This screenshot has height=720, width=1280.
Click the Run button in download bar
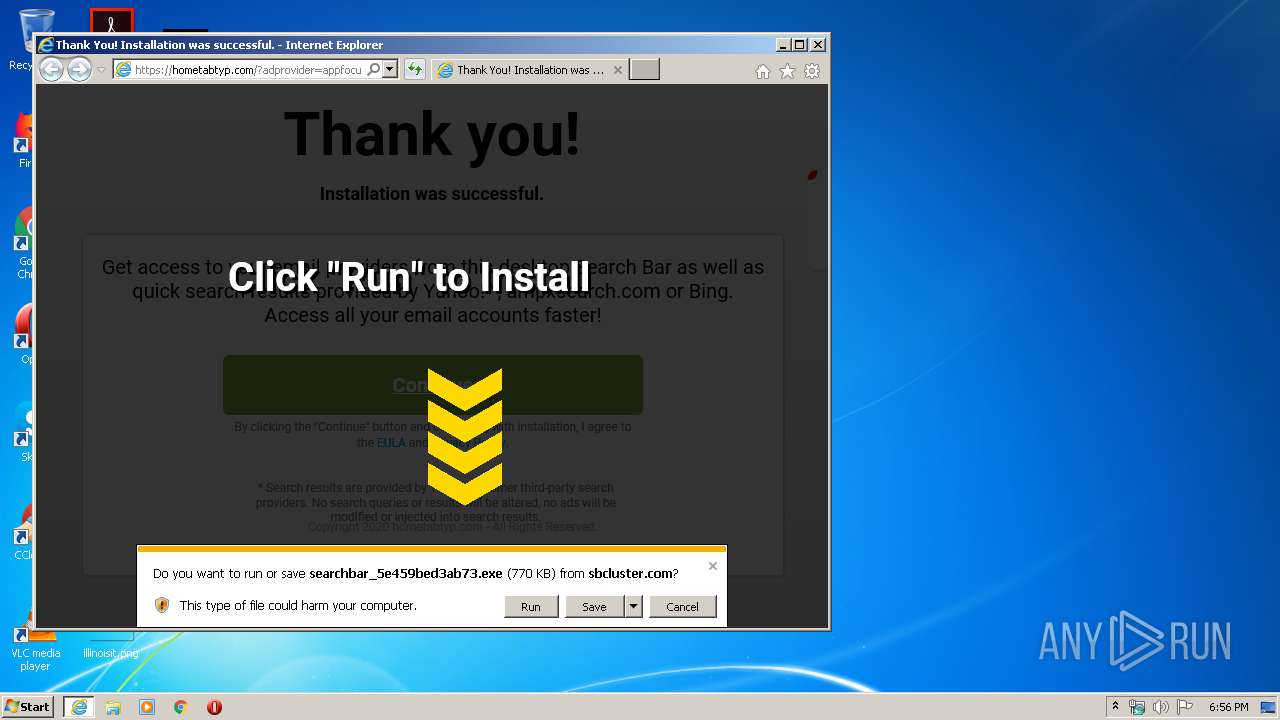tap(531, 606)
